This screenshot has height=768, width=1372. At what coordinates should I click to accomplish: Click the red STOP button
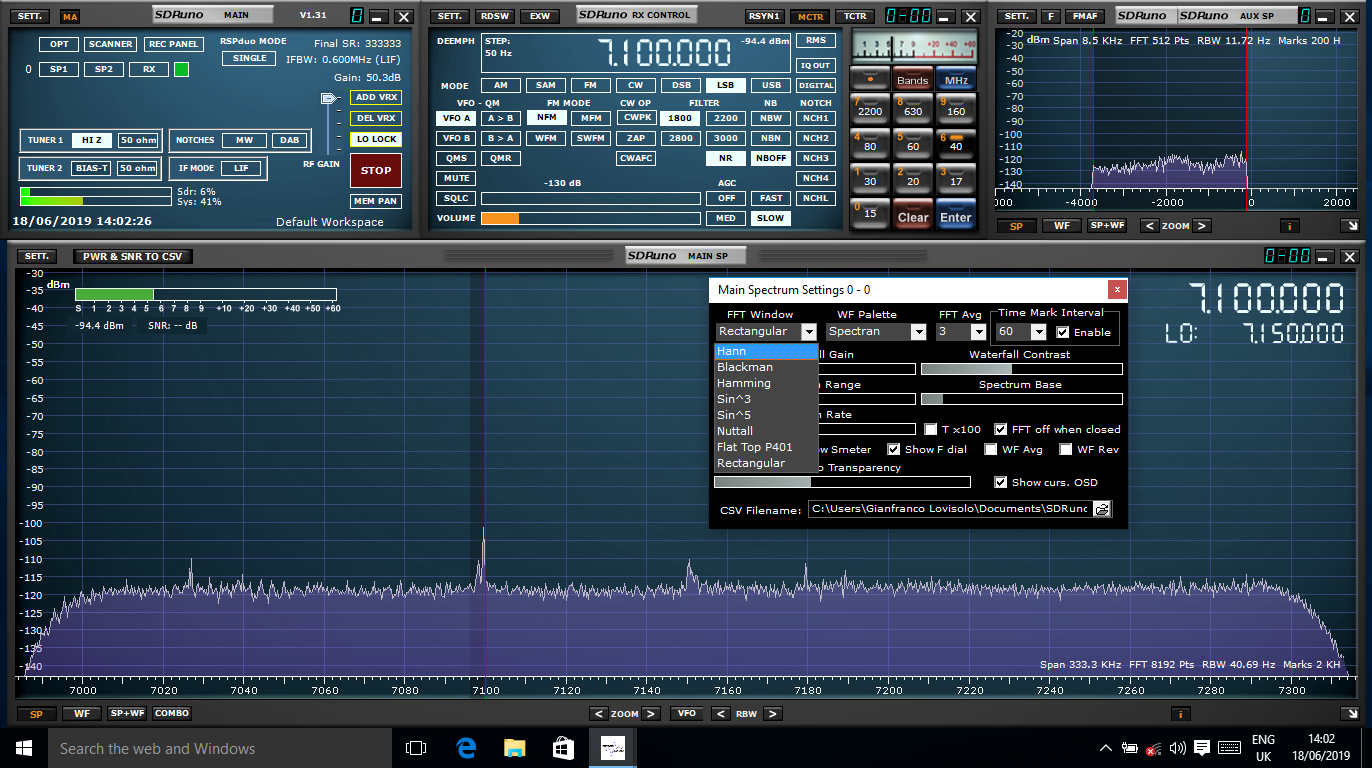376,170
